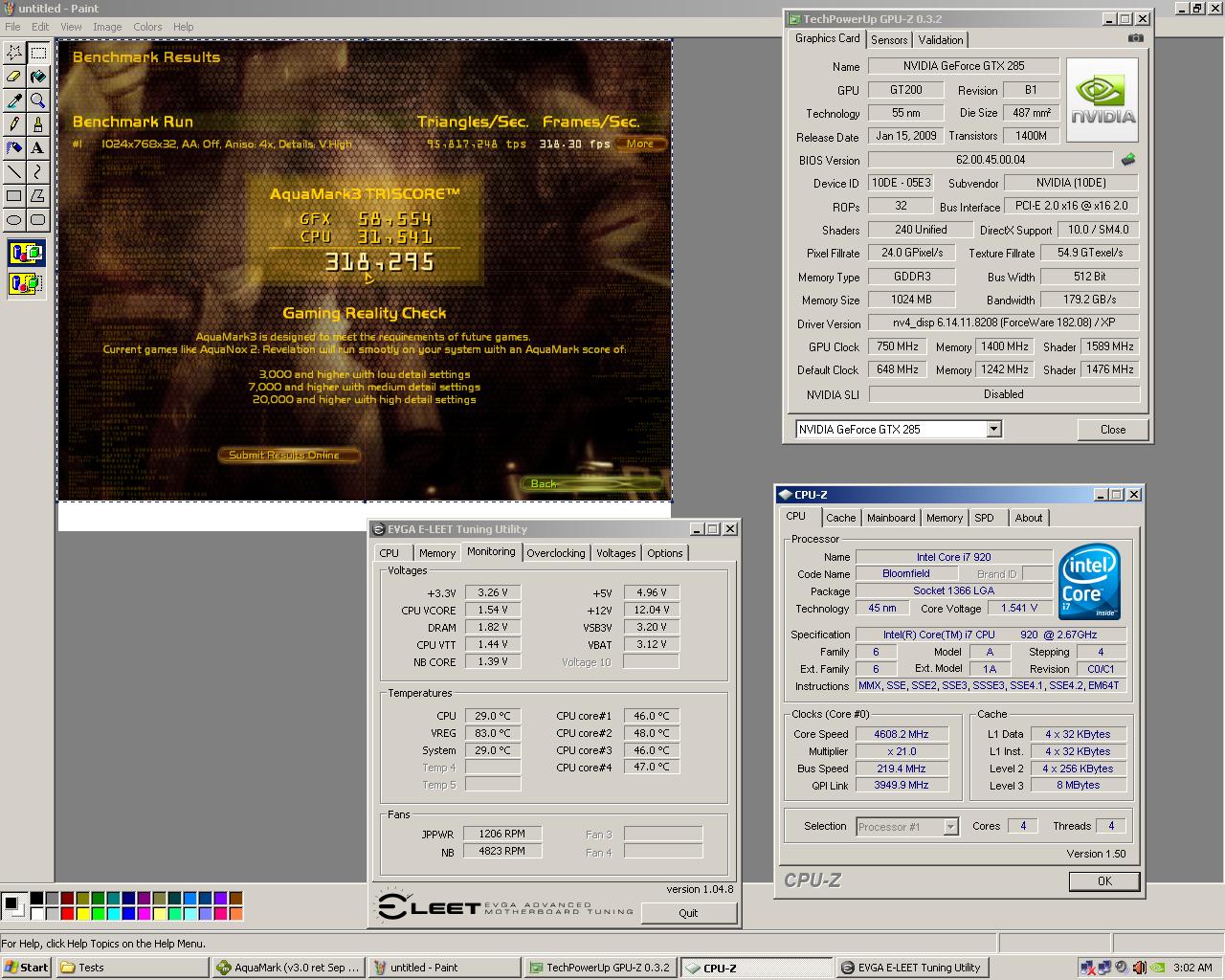
Task: Open the Memory tab in E-LEET
Action: pos(436,553)
